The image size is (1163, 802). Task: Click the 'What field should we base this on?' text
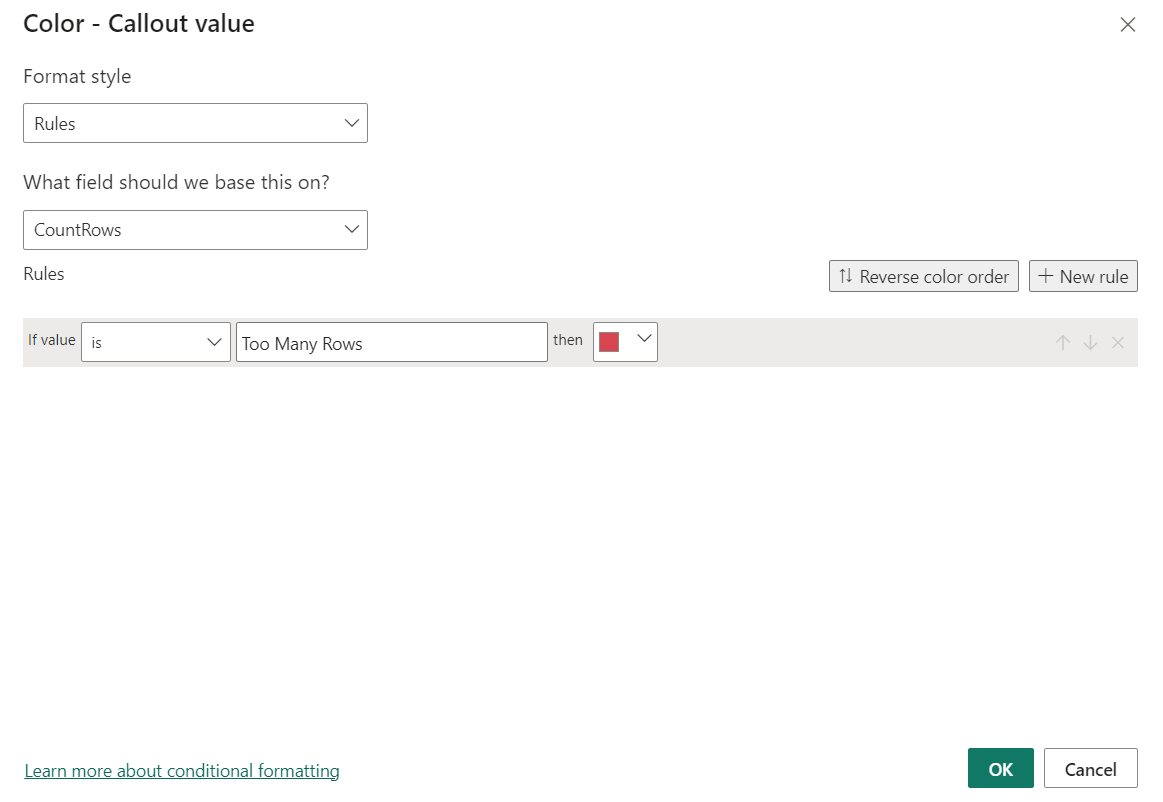tap(177, 183)
